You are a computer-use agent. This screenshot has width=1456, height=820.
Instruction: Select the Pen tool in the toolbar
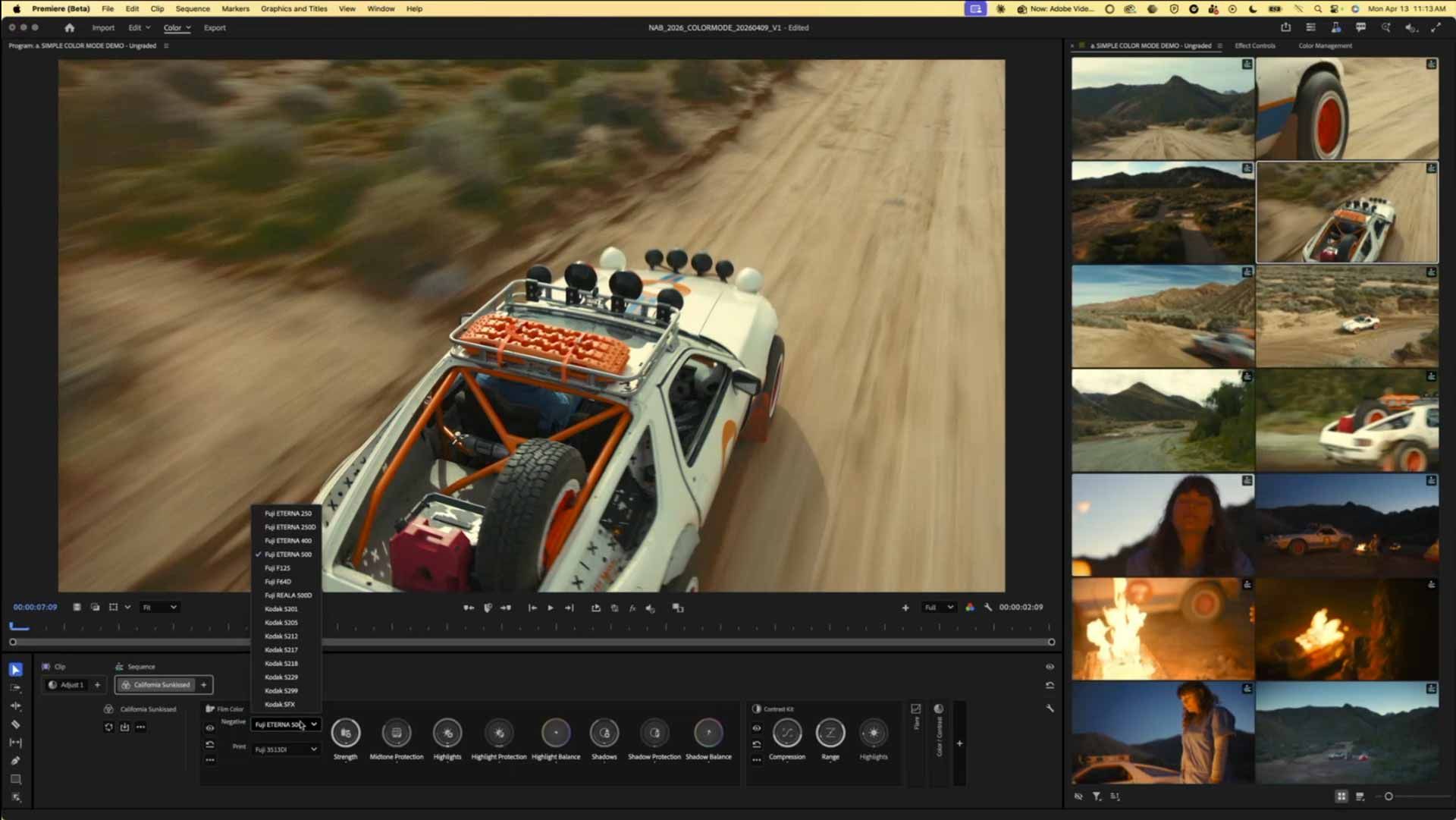click(15, 761)
